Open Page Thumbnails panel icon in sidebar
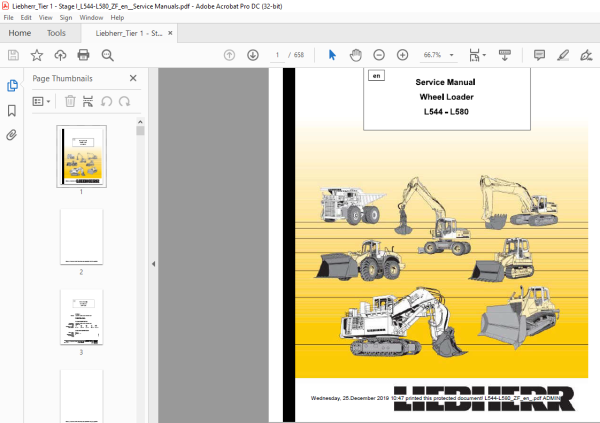 [12, 85]
